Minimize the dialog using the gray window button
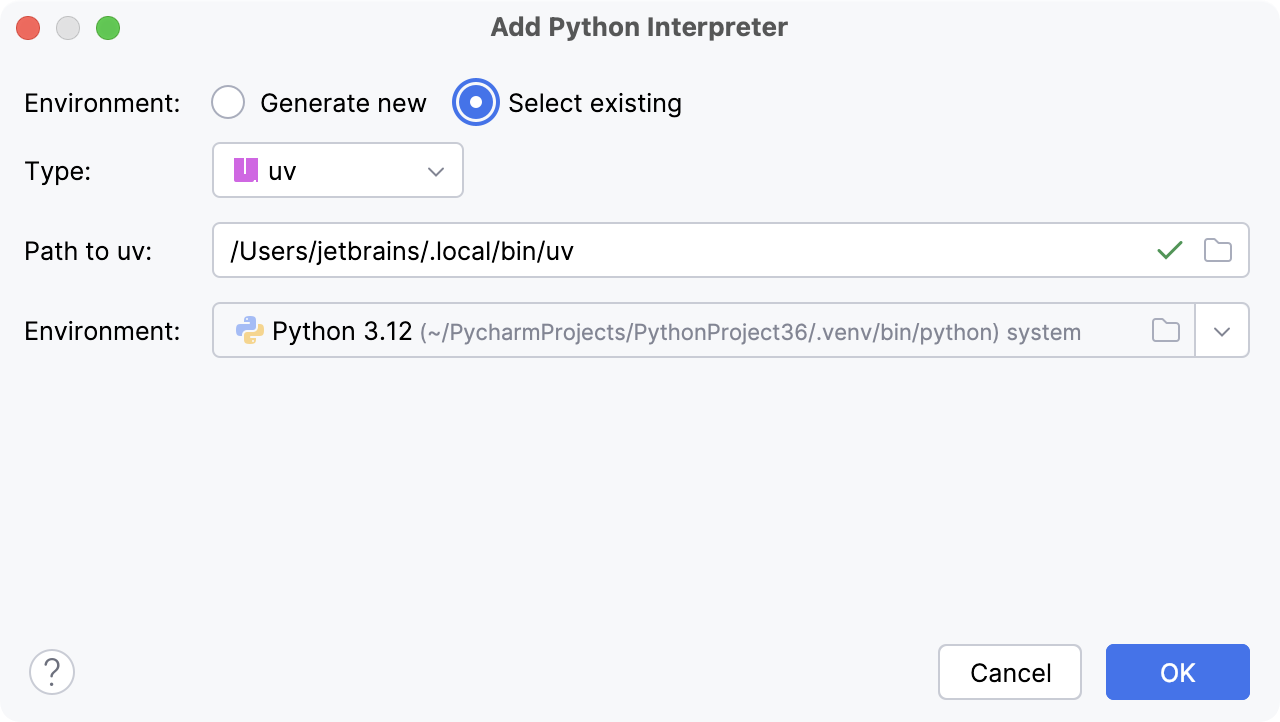Screen dimensions: 1280x722 pyautogui.click(x=68, y=28)
